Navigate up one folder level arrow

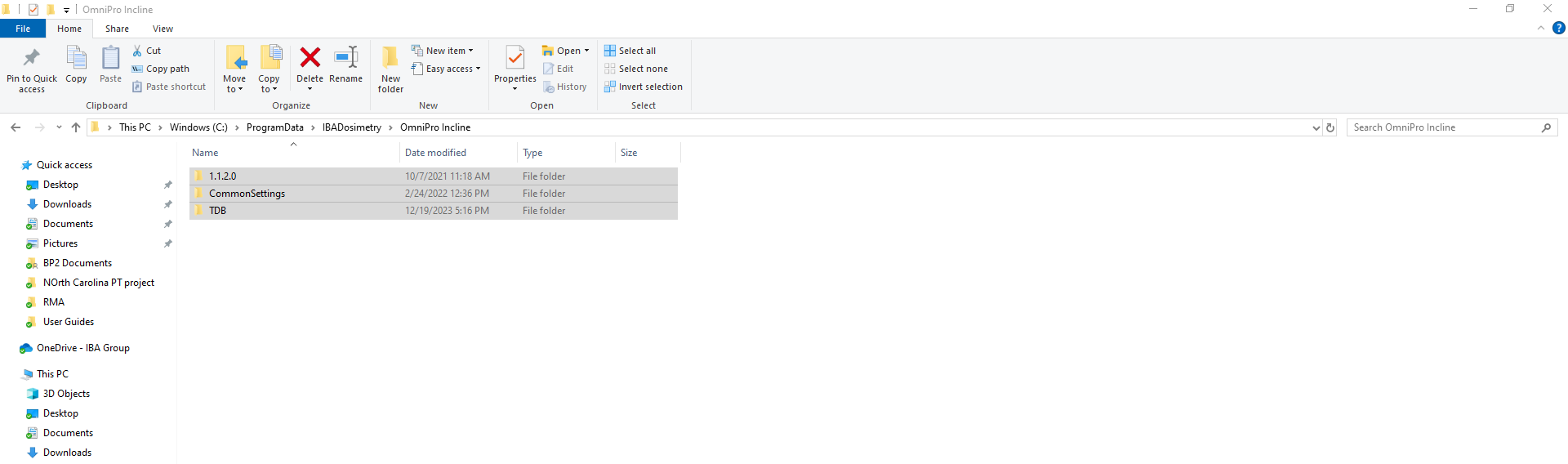[76, 127]
